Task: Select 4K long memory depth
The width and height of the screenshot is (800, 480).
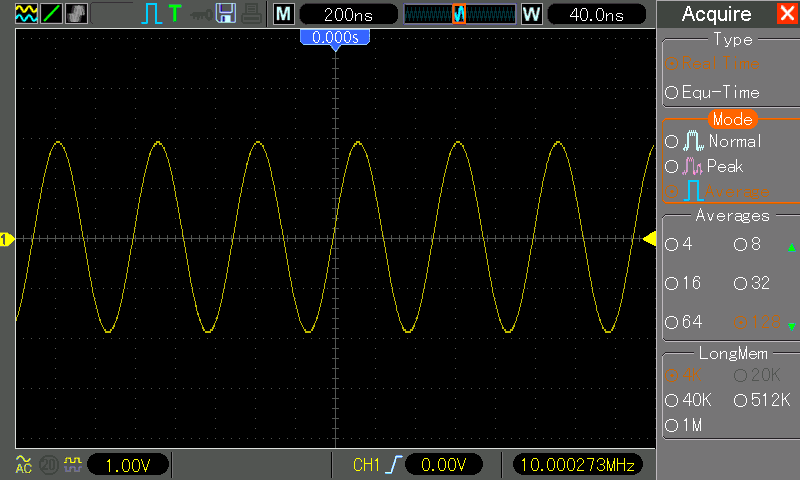Action: (683, 375)
